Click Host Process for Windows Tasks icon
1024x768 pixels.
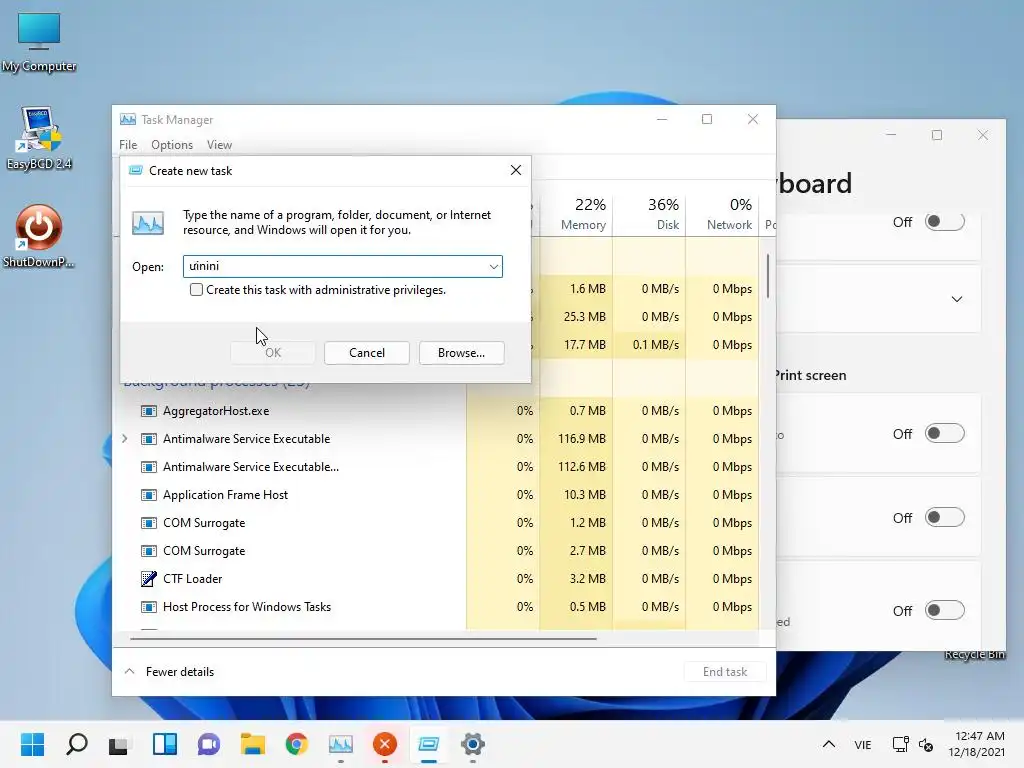point(149,607)
